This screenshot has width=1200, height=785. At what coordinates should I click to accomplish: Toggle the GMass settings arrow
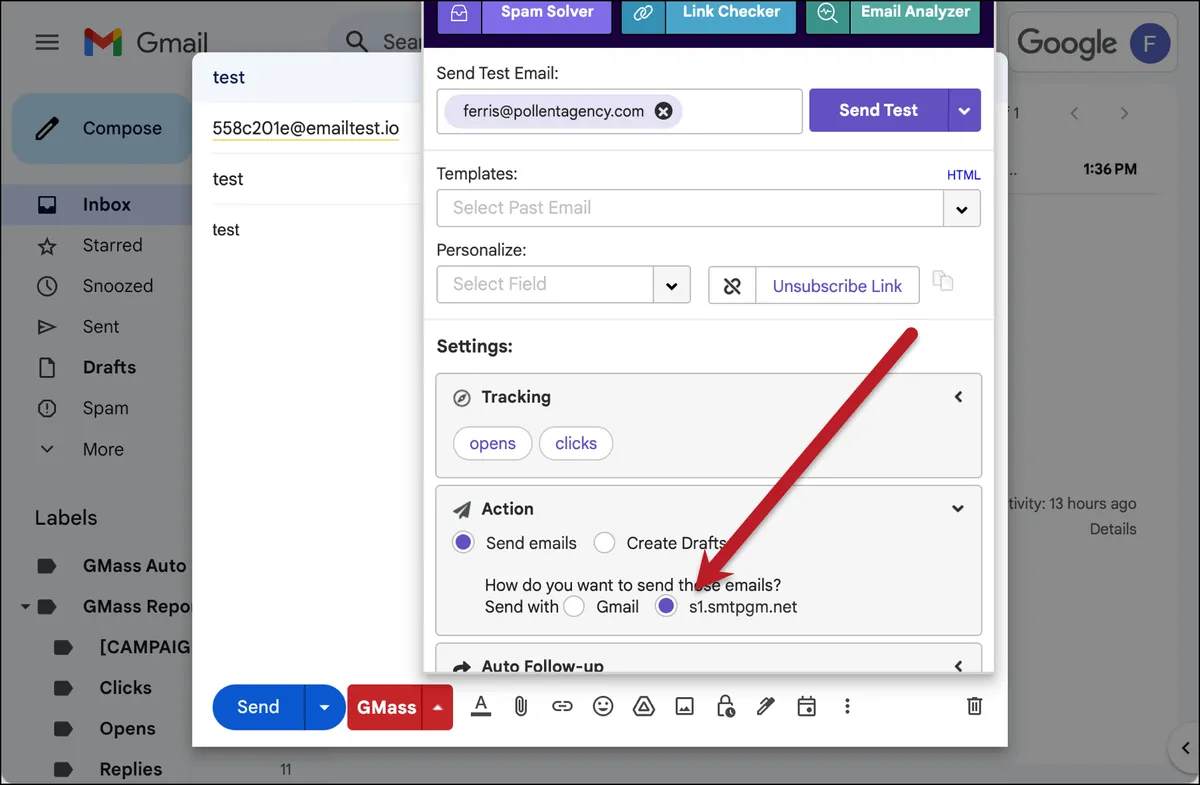438,707
